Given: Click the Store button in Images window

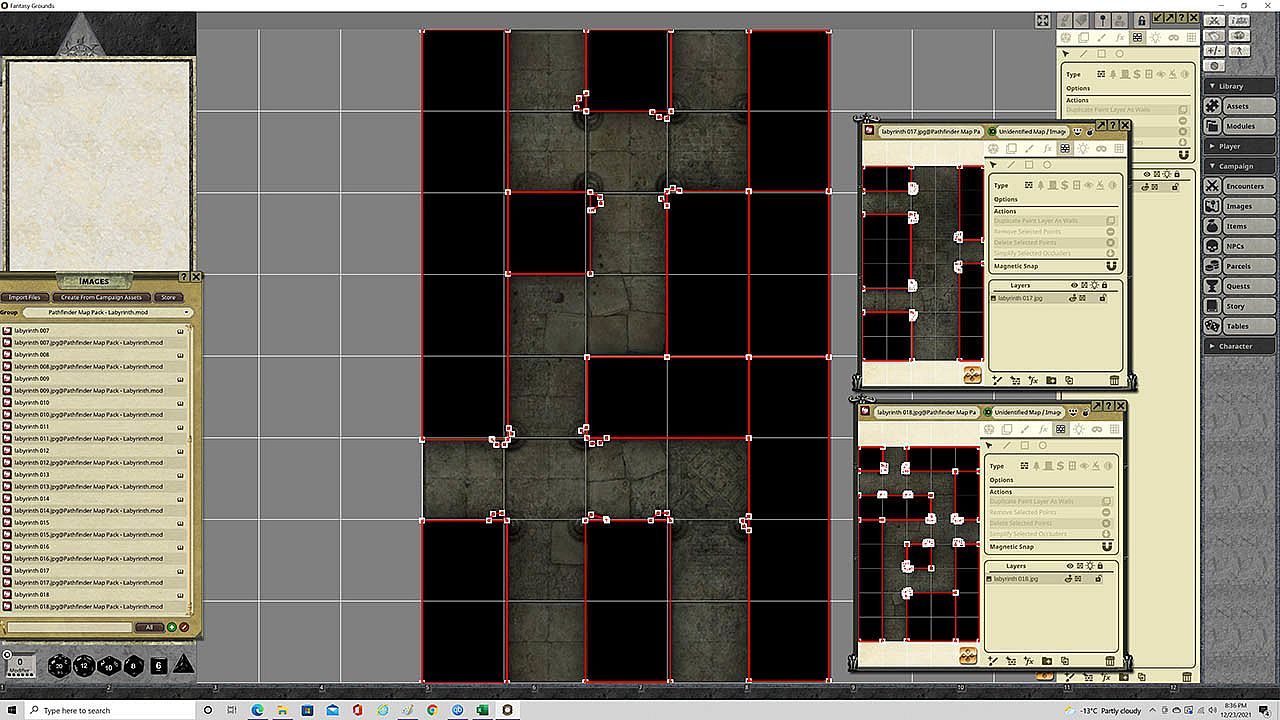Looking at the screenshot, I should 168,297.
